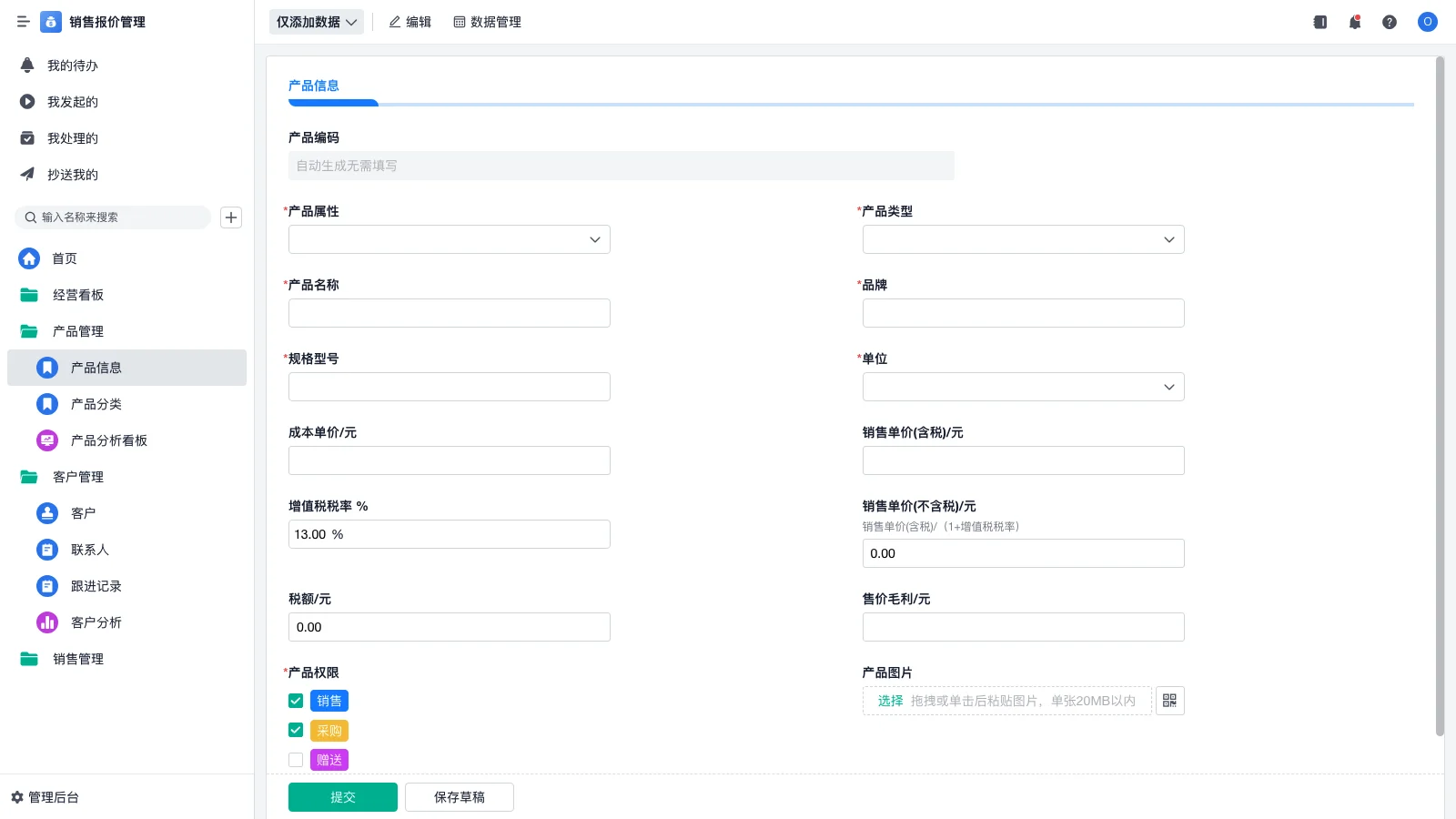Select 产品分析看板 in the sidebar
The image size is (1456, 819).
(126, 440)
